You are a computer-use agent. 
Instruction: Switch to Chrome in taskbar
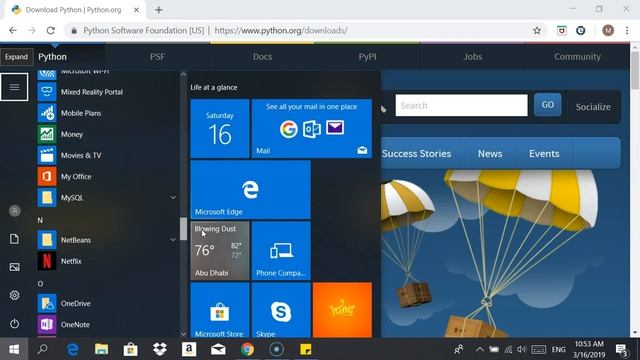[247, 349]
